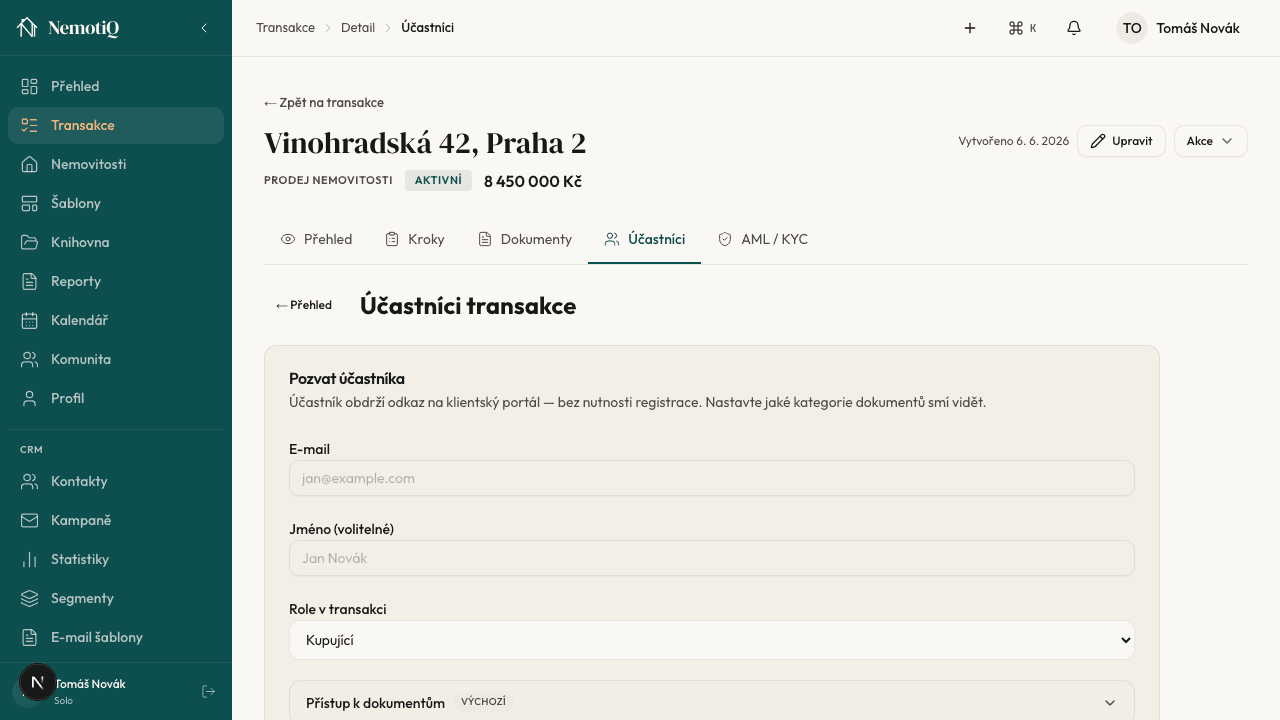The height and width of the screenshot is (720, 1280).
Task: Click the Komunita people icon
Action: click(30, 359)
